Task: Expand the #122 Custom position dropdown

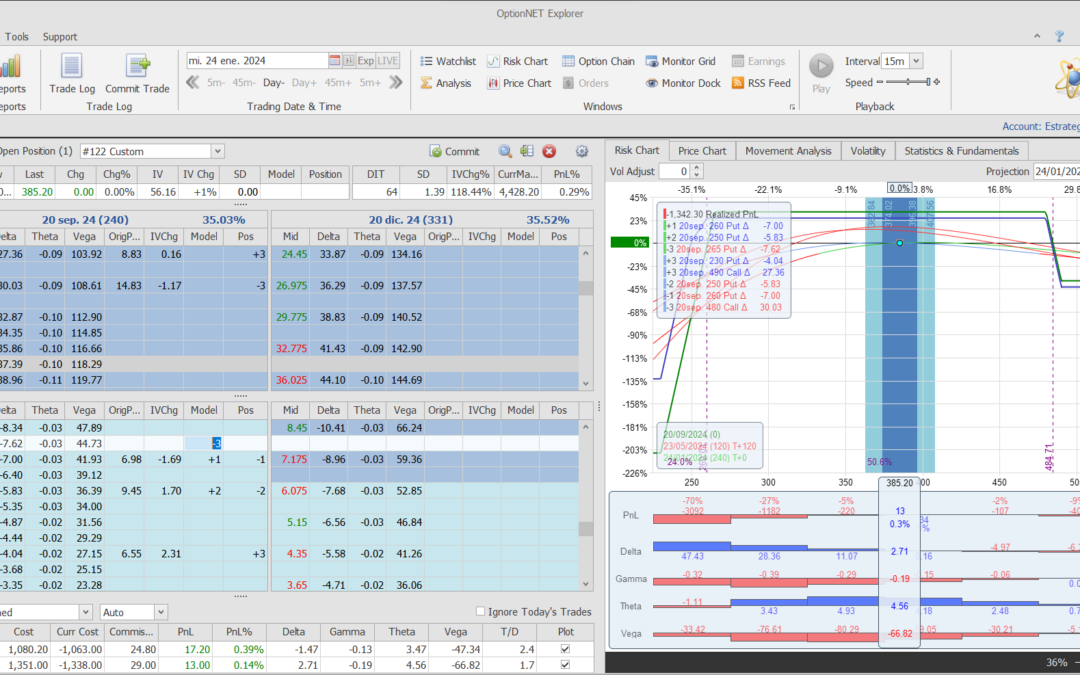Action: 217,151
